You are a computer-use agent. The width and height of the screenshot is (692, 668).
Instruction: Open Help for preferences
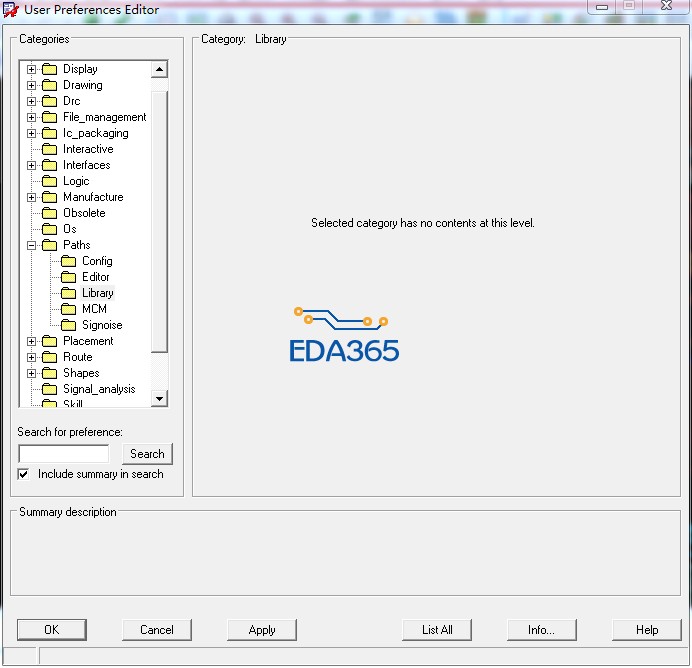click(x=647, y=630)
